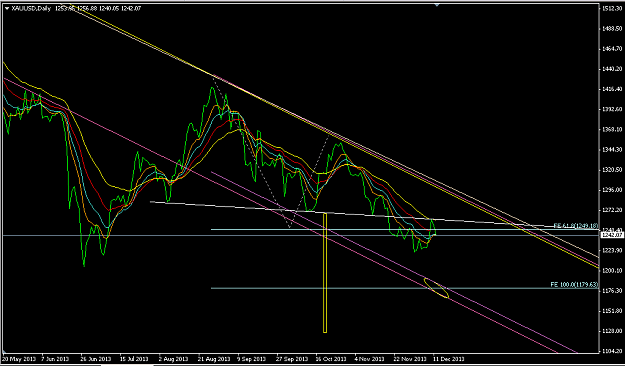This screenshot has width=625, height=366.
Task: Click the 1512.30 price scale label
Action: 613,8
